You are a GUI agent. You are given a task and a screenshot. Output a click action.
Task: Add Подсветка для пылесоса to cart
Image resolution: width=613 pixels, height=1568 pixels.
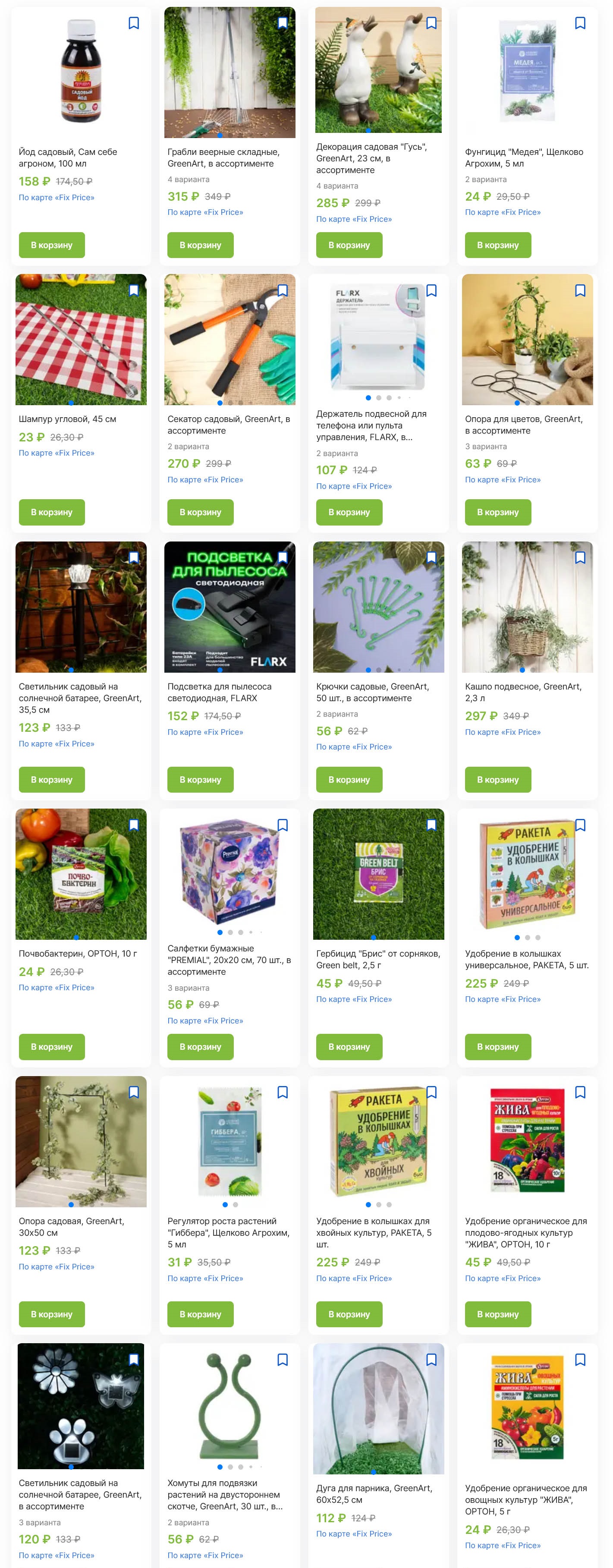[x=200, y=779]
